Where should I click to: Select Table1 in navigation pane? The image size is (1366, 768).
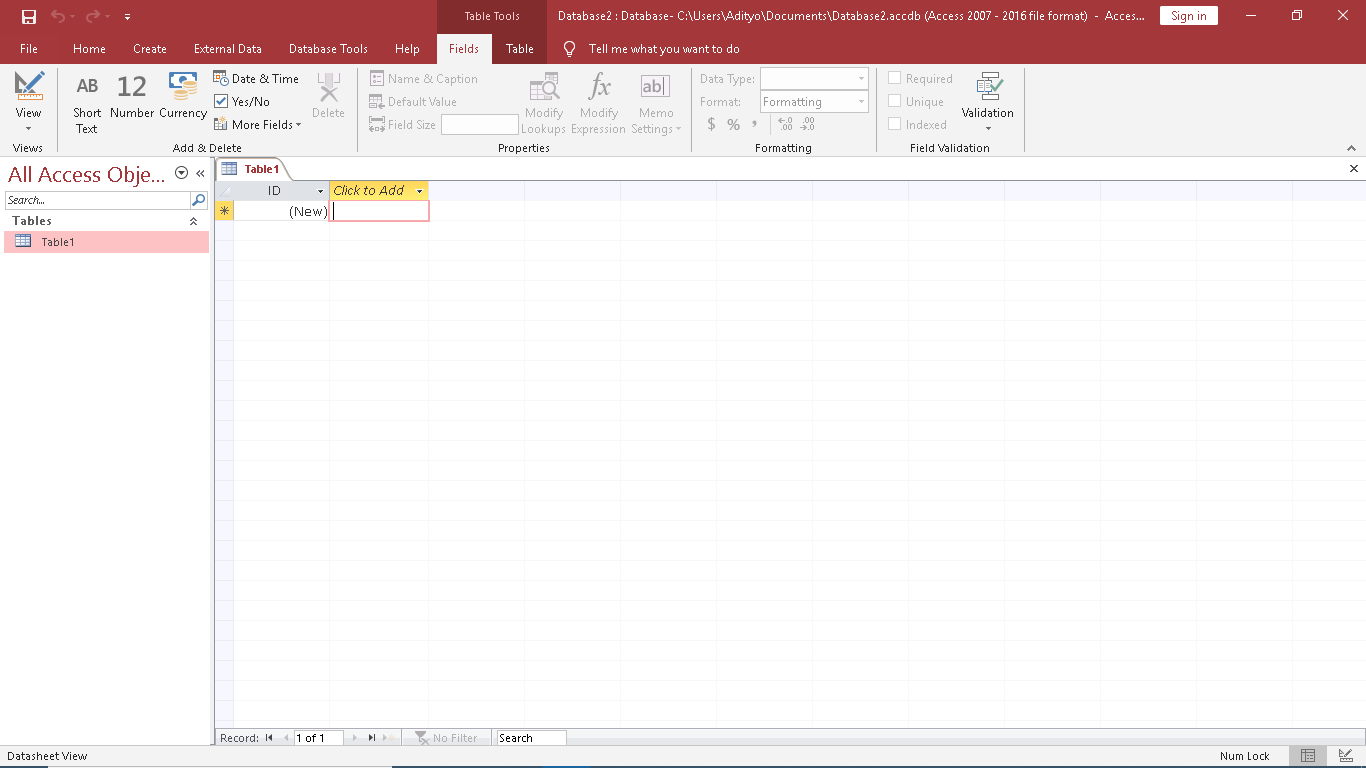point(57,242)
